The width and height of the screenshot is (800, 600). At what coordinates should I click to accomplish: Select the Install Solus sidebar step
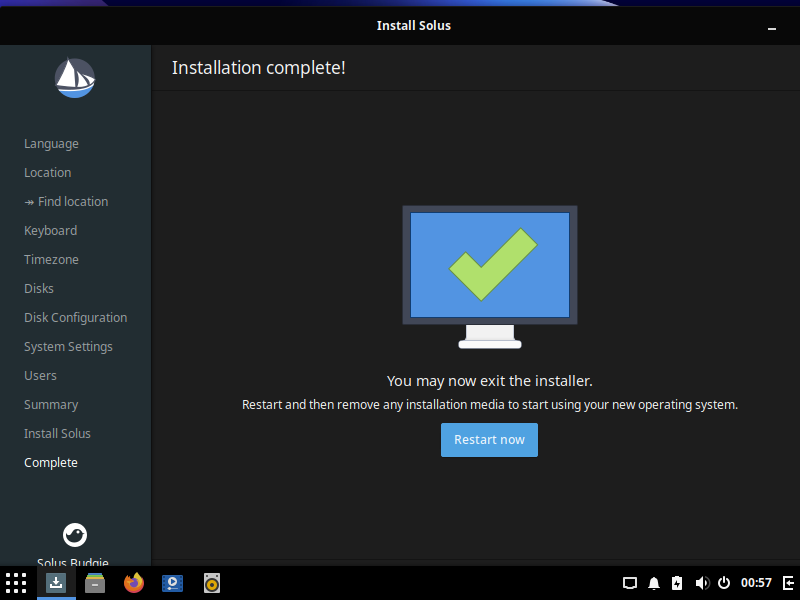pos(57,433)
